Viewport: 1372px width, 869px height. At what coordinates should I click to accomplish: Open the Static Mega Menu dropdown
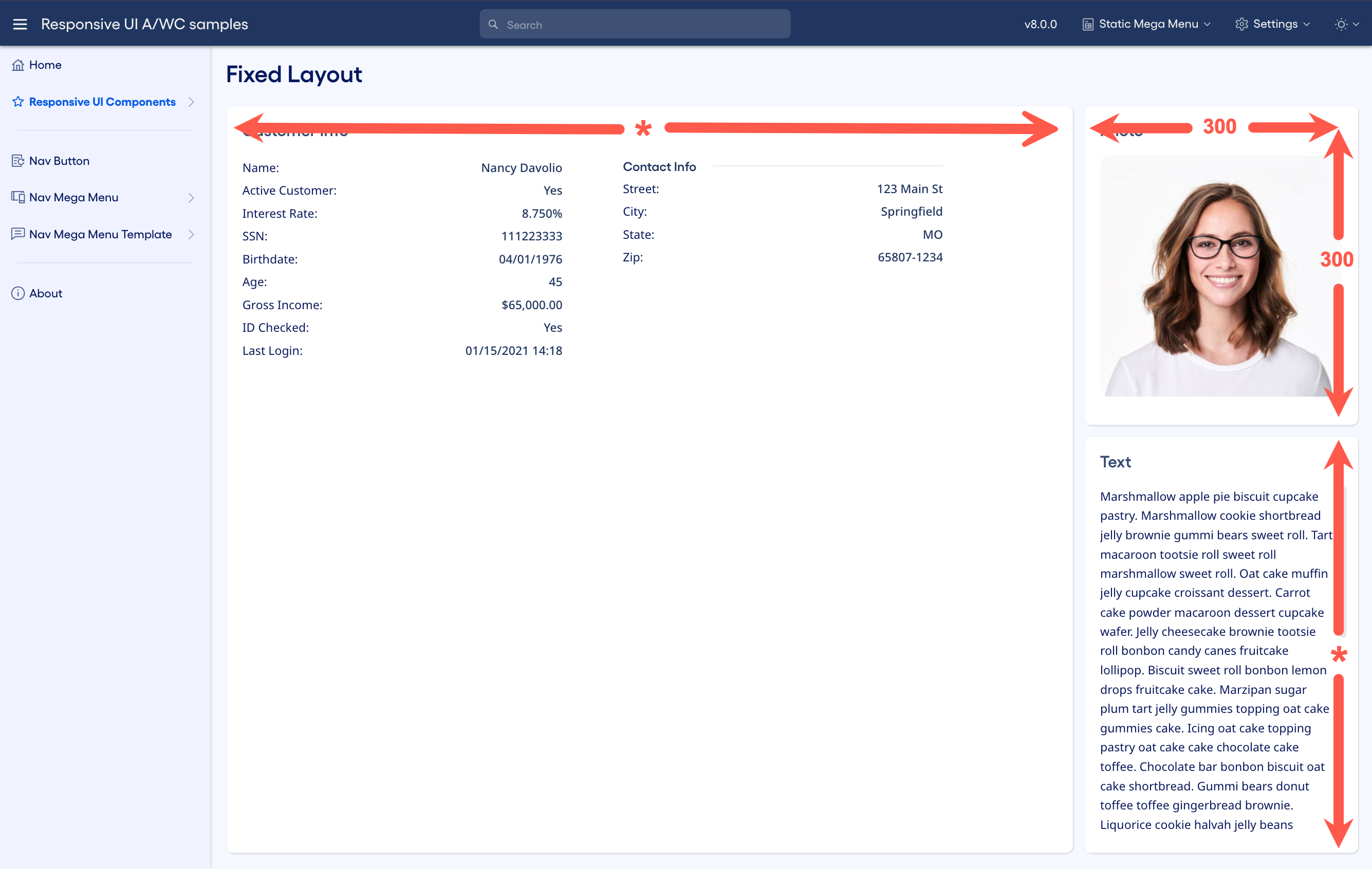pos(1147,24)
